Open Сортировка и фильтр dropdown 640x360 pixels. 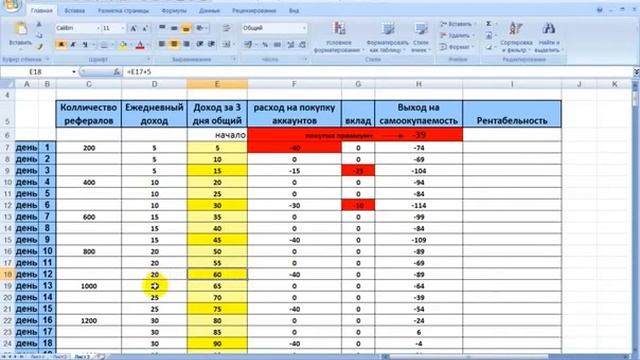point(516,38)
